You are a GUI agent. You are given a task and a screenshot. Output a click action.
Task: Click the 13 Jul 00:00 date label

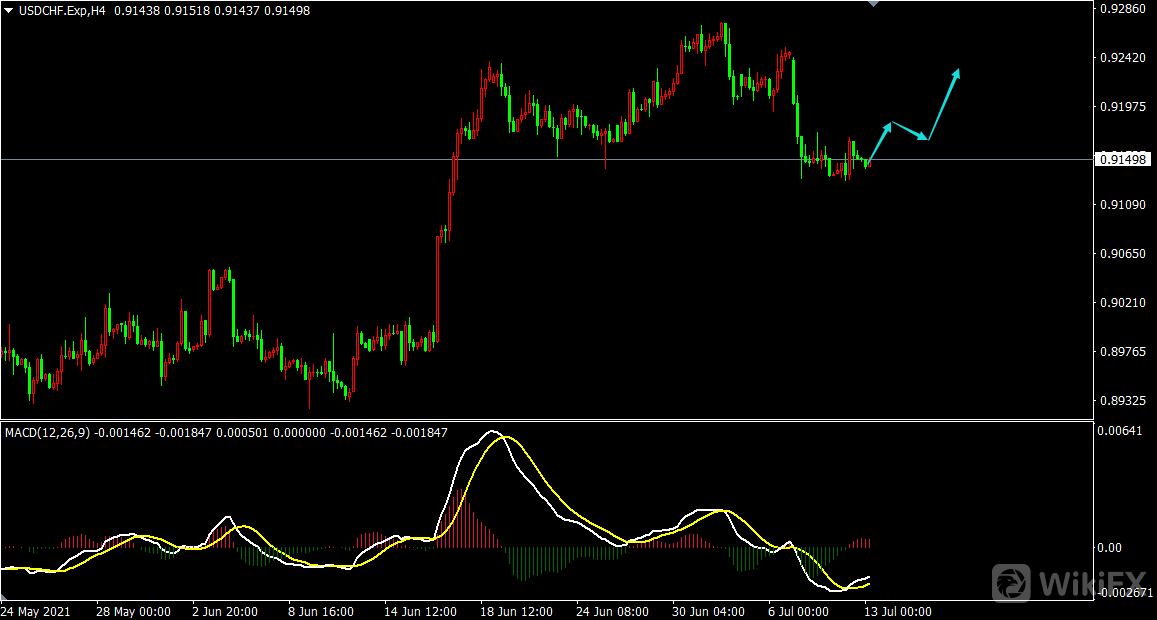click(899, 611)
